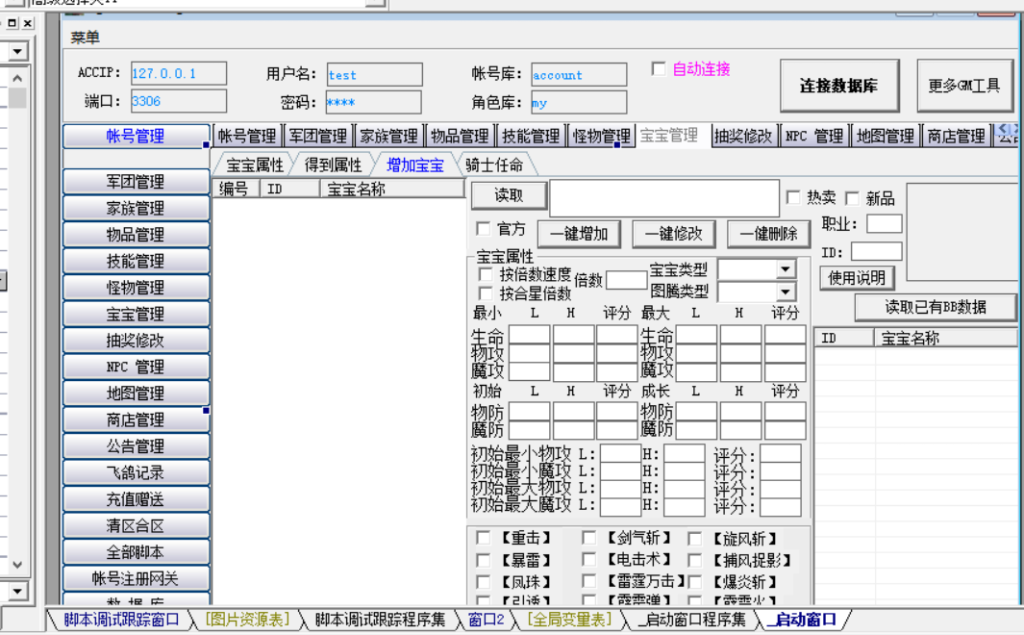
Task: Click the 用户名 input field
Action: pyautogui.click(x=374, y=74)
